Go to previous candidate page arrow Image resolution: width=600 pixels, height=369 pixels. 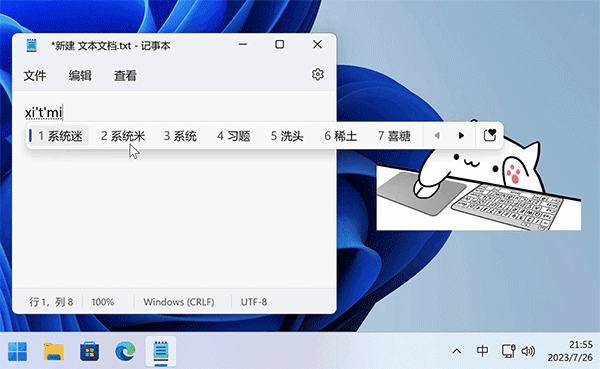[437, 136]
